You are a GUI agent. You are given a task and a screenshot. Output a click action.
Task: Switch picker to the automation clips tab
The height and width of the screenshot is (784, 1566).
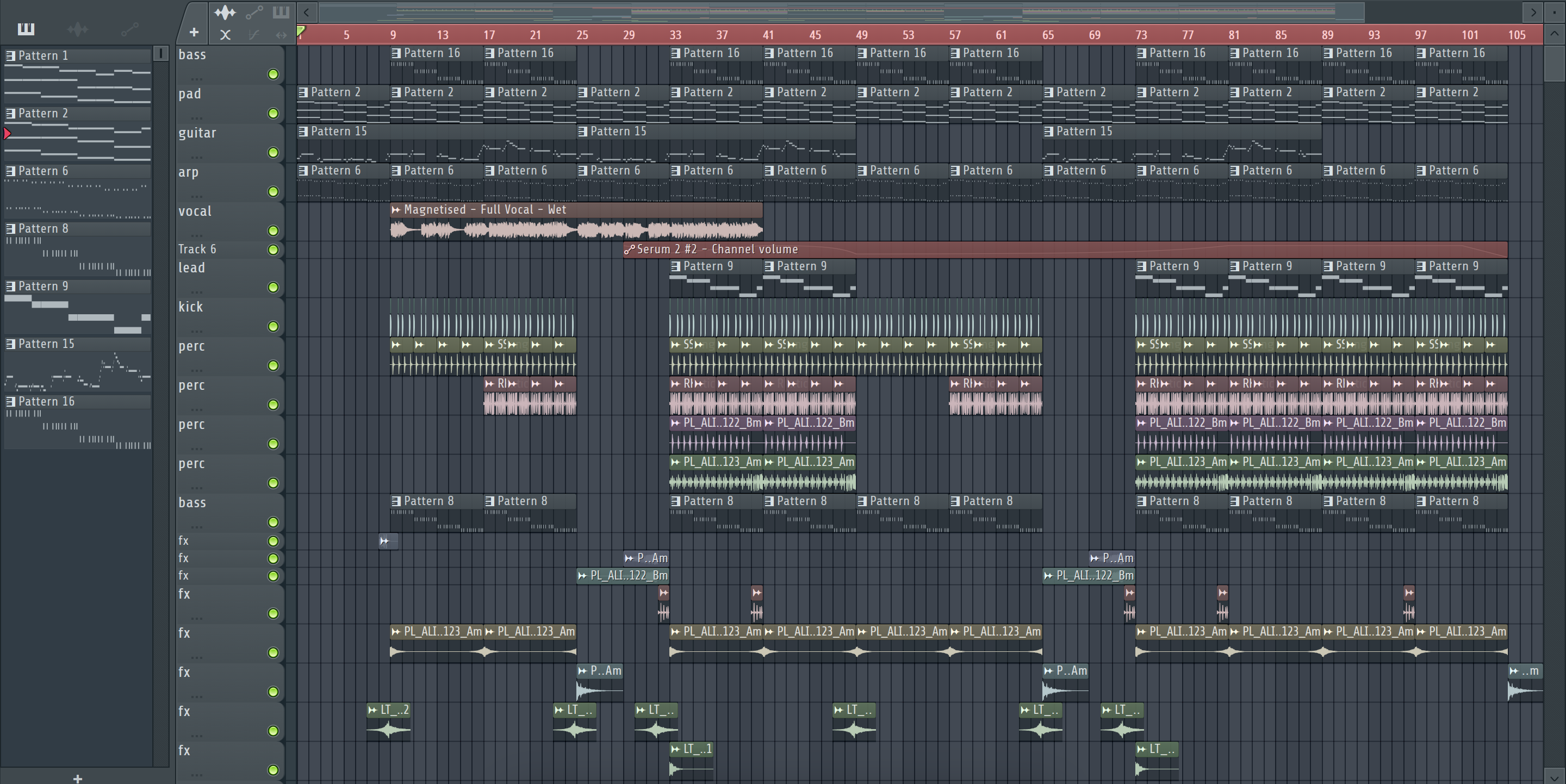(x=129, y=29)
